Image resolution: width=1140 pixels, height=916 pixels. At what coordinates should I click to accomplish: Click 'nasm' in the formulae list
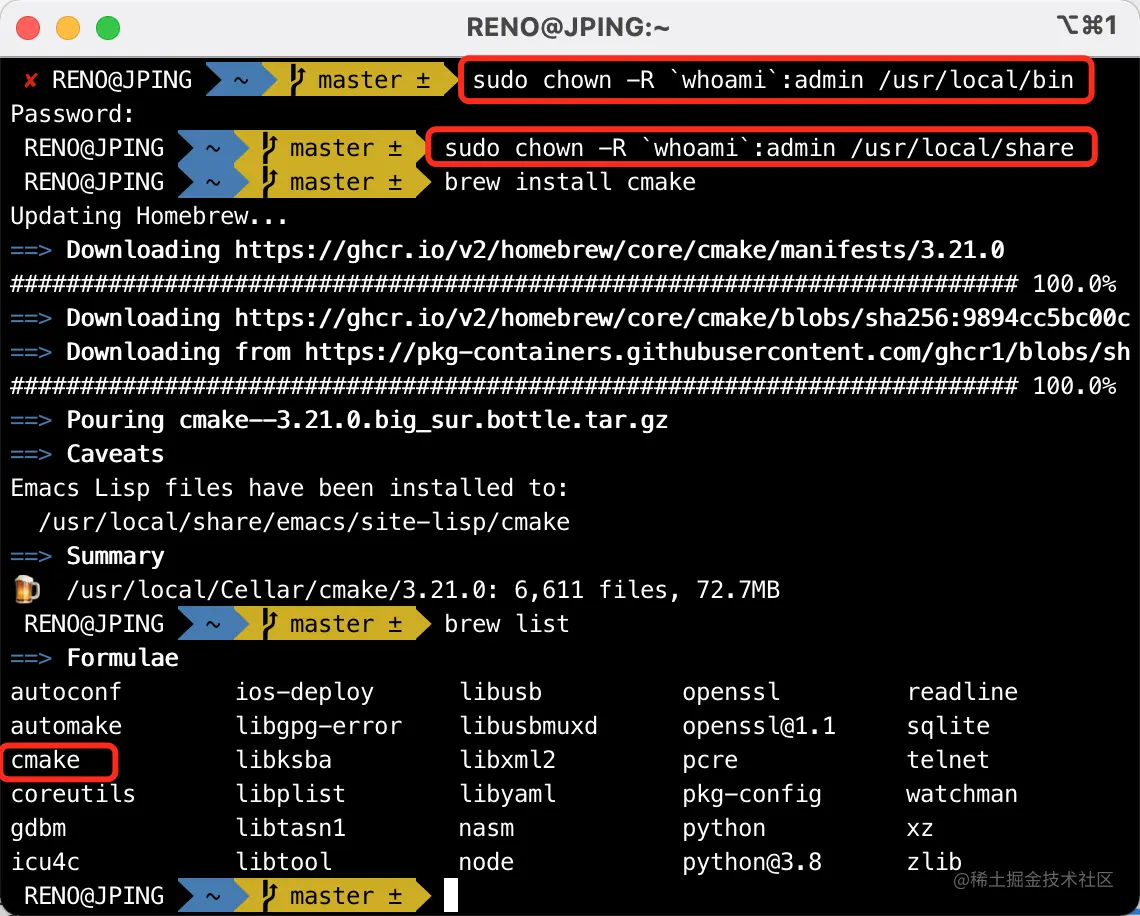[x=486, y=828]
